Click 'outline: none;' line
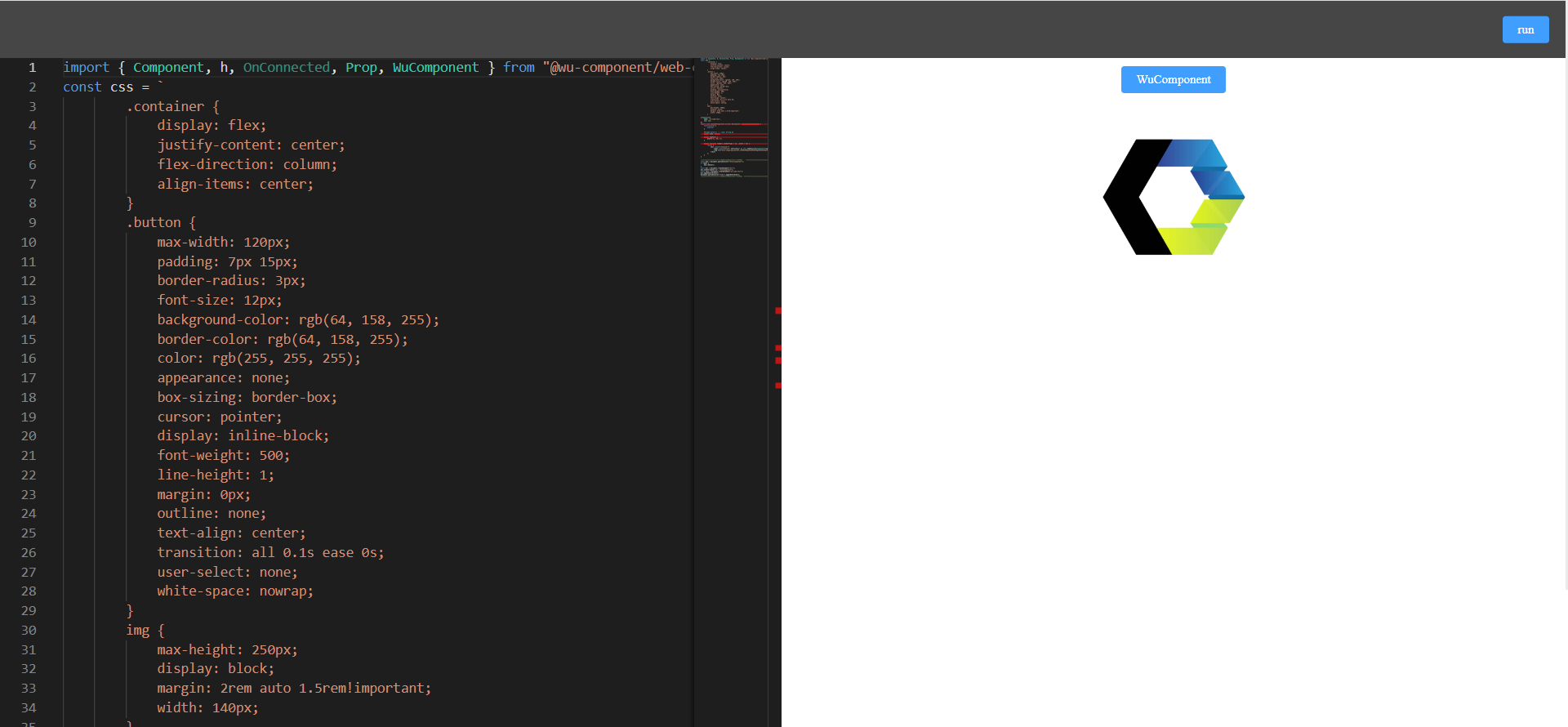Viewport: 1568px width, 727px height. point(212,514)
